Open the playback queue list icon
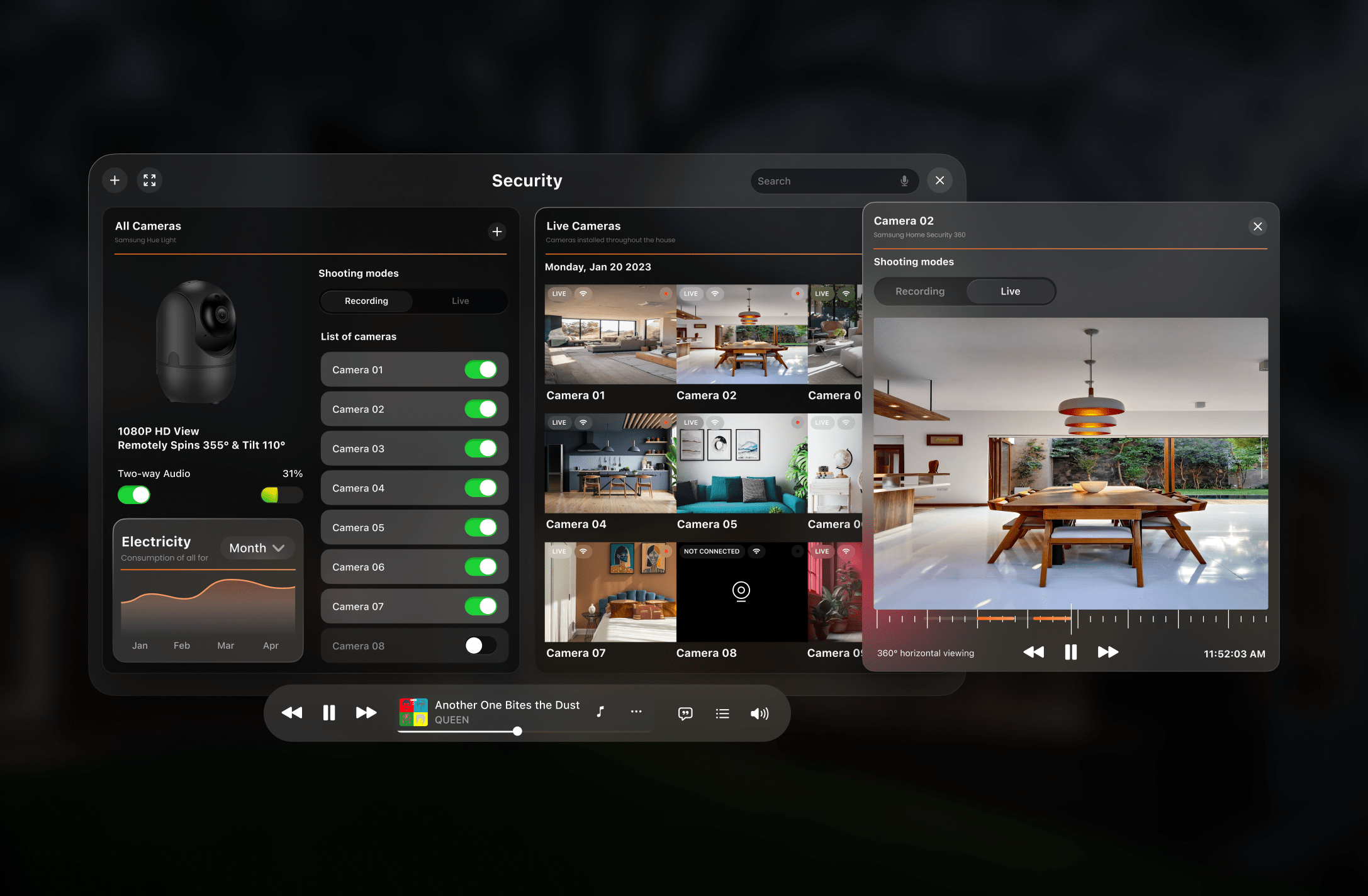The image size is (1368, 896). [722, 713]
